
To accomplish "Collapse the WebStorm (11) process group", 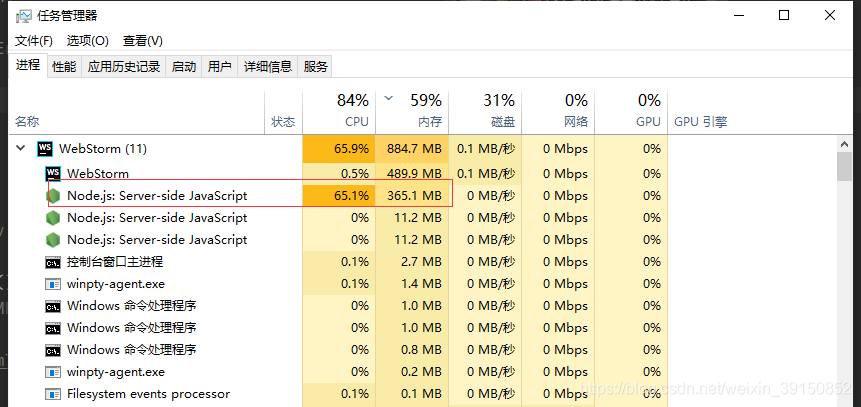I will (x=21, y=148).
